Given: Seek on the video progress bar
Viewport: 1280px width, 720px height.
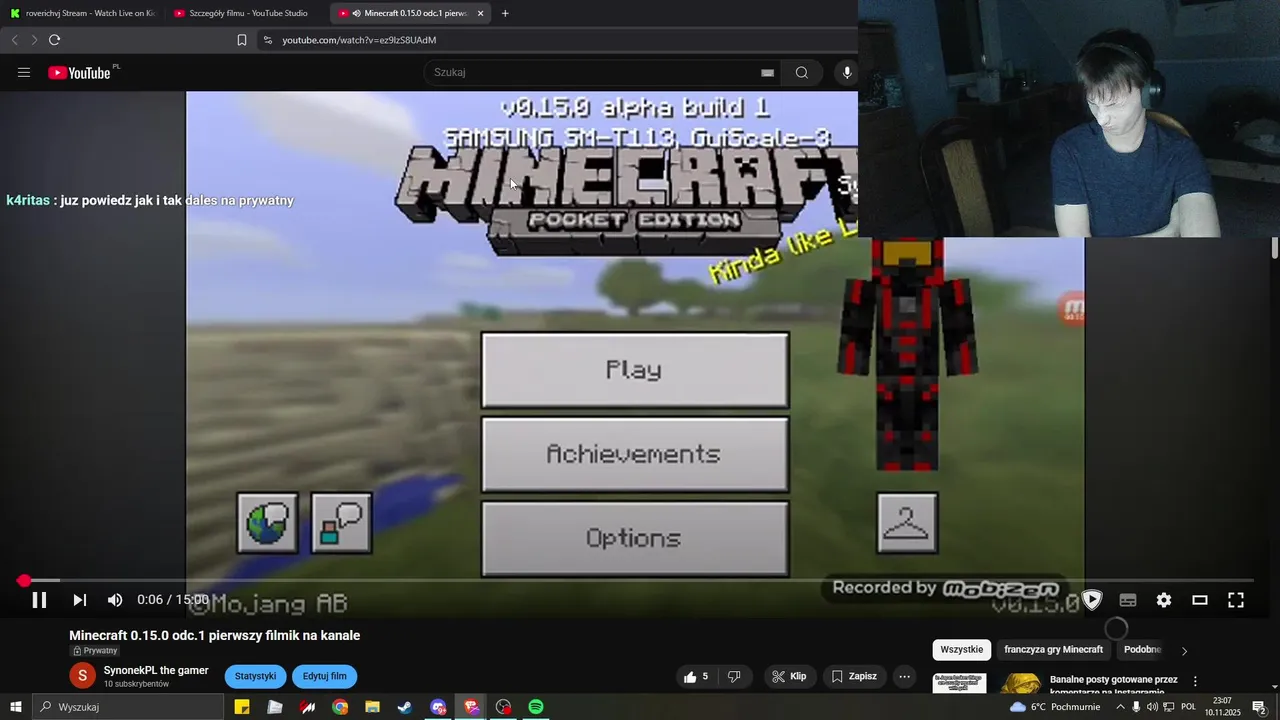Looking at the screenshot, I should [x=640, y=580].
